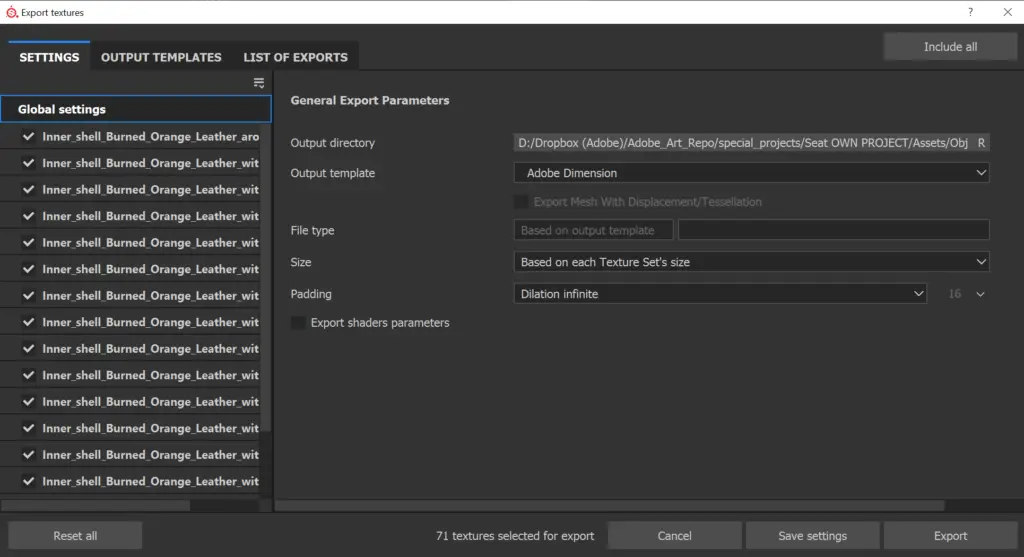Click the parameters panel horizontal scrollbar
The height and width of the screenshot is (557, 1024).
point(609,505)
